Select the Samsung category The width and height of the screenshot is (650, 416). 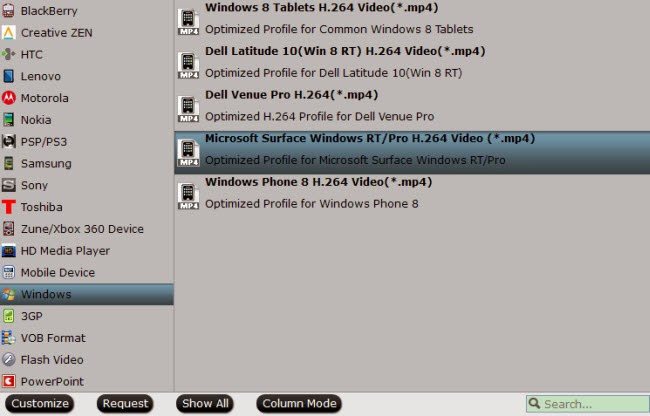[87, 163]
